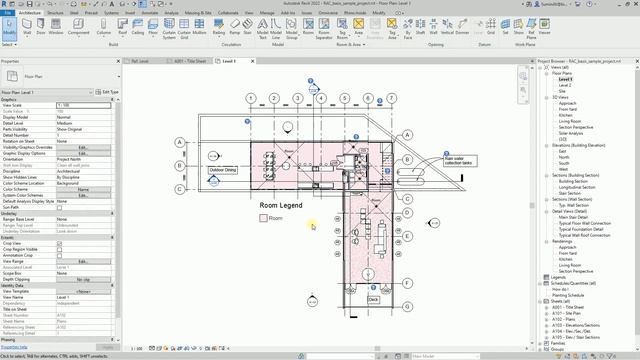Click the Modify tool button
Image resolution: width=640 pixels, height=360 pixels.
click(x=9, y=28)
